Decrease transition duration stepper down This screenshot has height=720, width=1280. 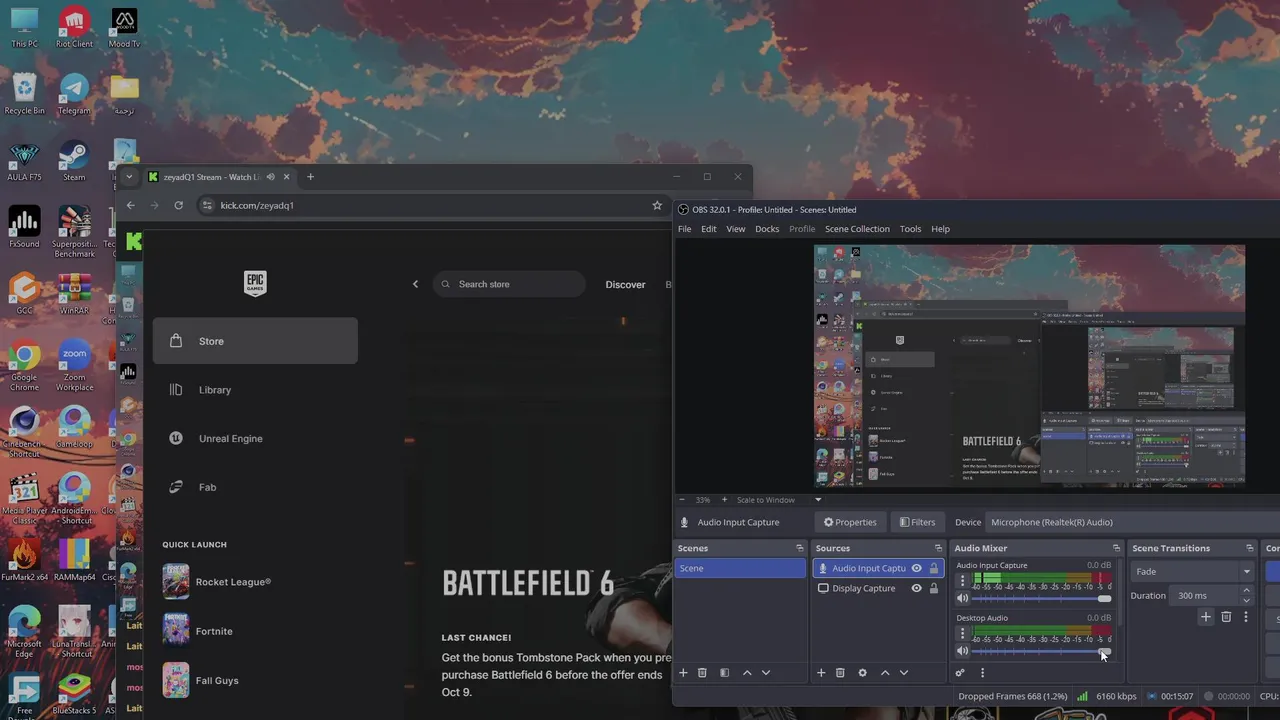1246,600
